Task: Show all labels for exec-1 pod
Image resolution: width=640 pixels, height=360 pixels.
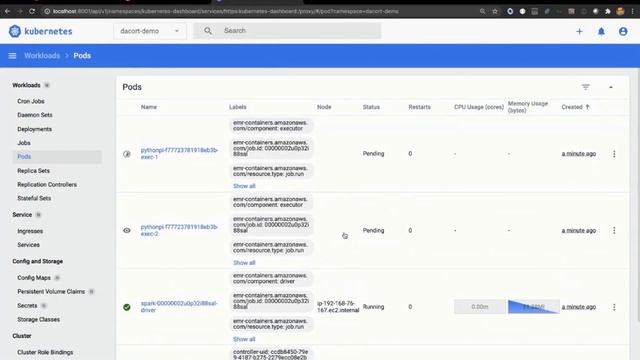Action: (x=244, y=186)
